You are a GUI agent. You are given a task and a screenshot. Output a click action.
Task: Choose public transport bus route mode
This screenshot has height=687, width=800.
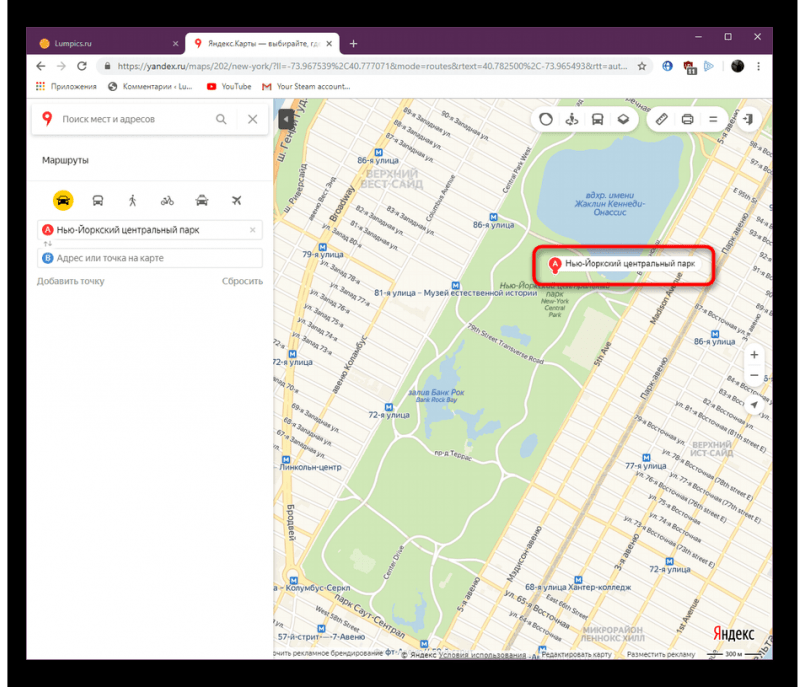click(98, 200)
